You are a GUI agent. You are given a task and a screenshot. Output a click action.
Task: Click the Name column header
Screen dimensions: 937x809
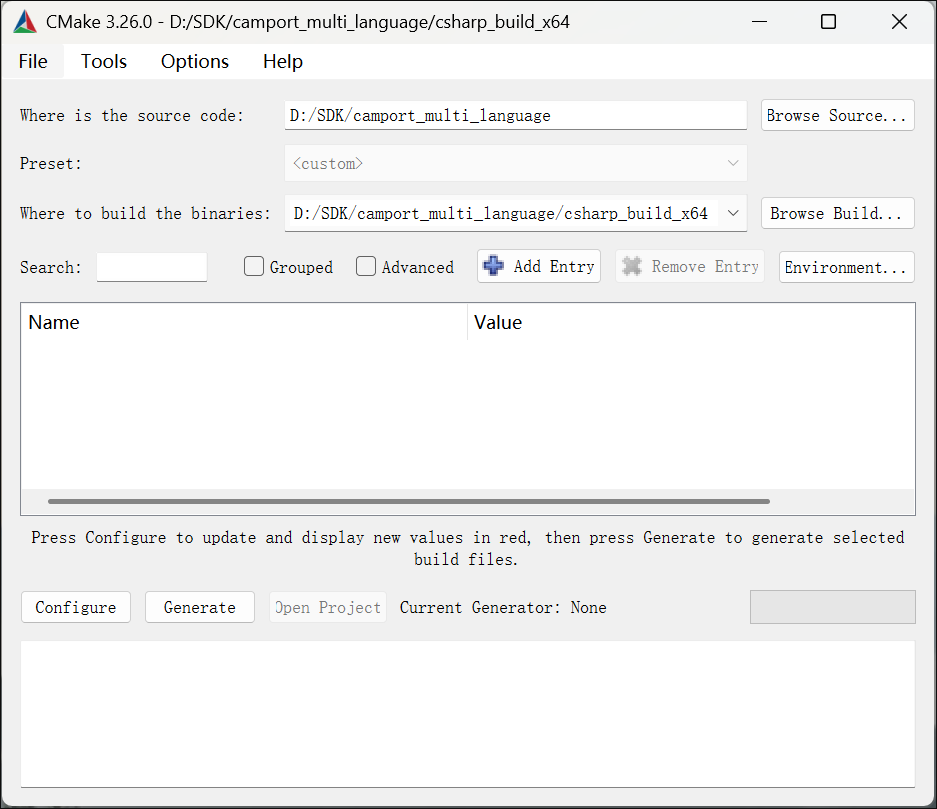pyautogui.click(x=244, y=323)
